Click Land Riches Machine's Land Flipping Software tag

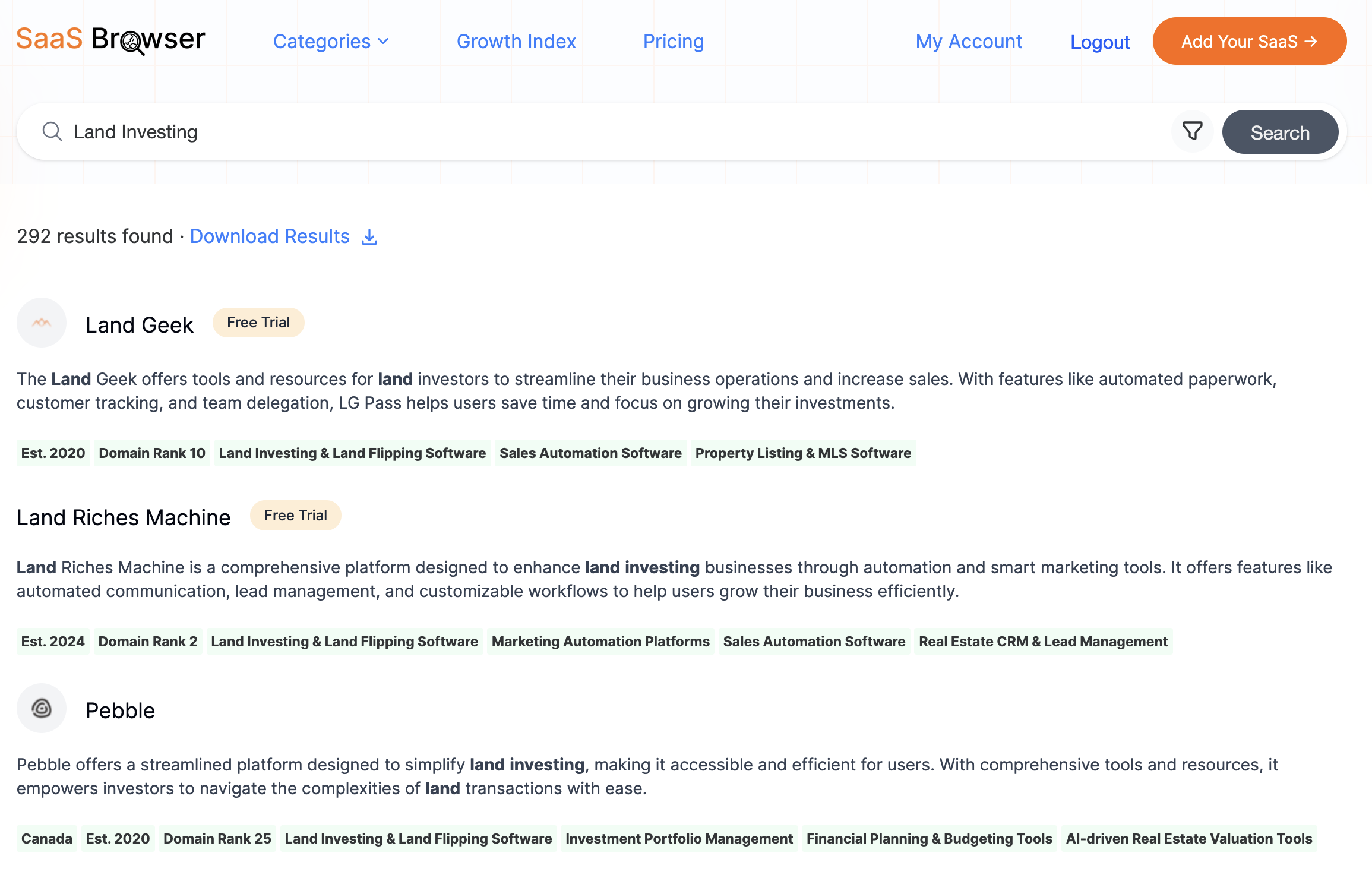344,642
